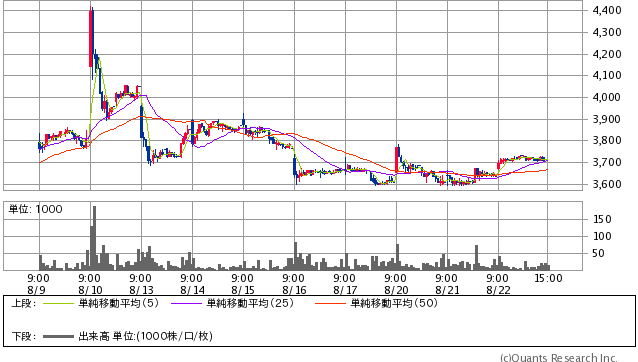Click the 8/10 date label on the axis
Image resolution: width=638 pixels, height=362 pixels.
pos(90,290)
